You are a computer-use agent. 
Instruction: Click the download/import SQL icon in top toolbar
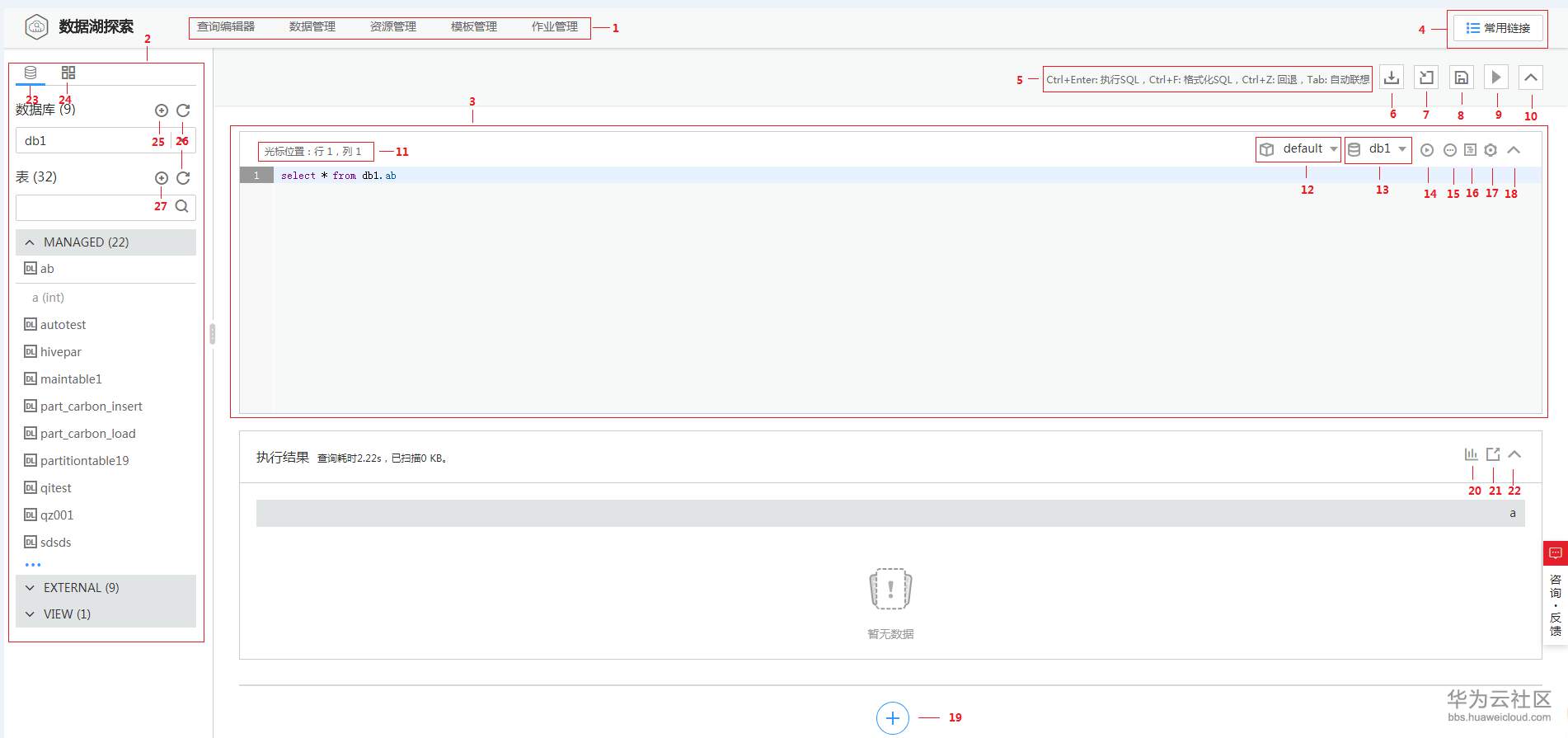click(1392, 78)
